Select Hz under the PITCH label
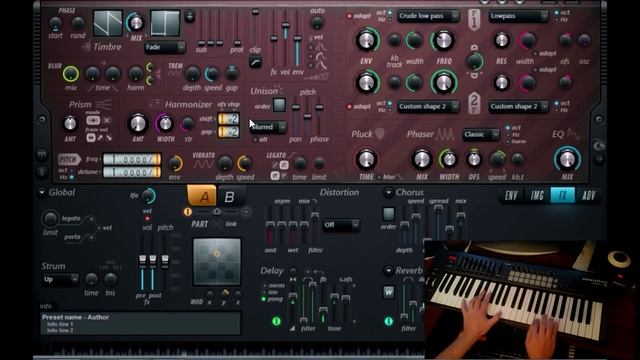 [72, 177]
